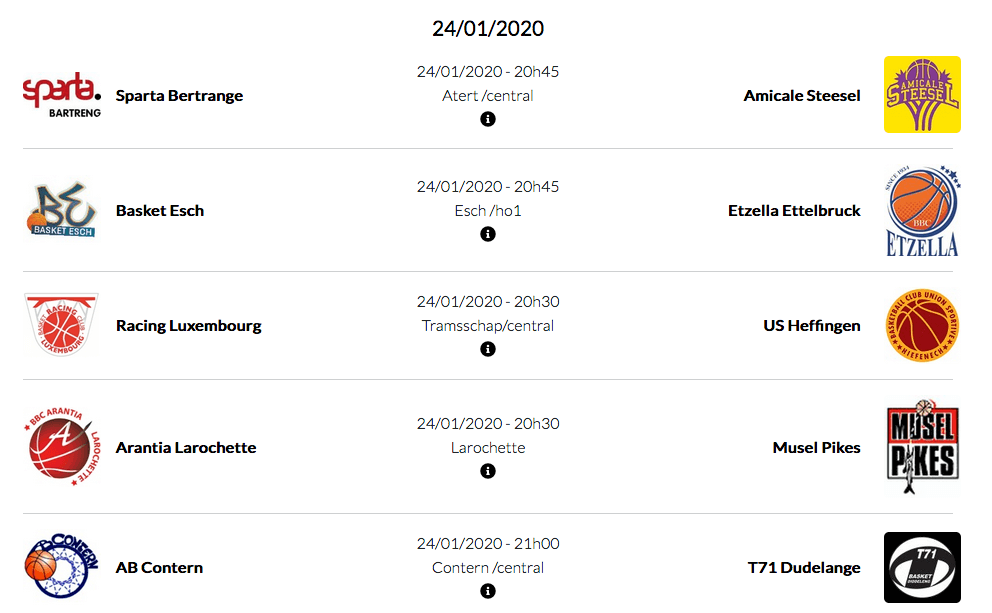Click the Arantia Larochette team logo
The height and width of the screenshot is (613, 992).
point(61,447)
